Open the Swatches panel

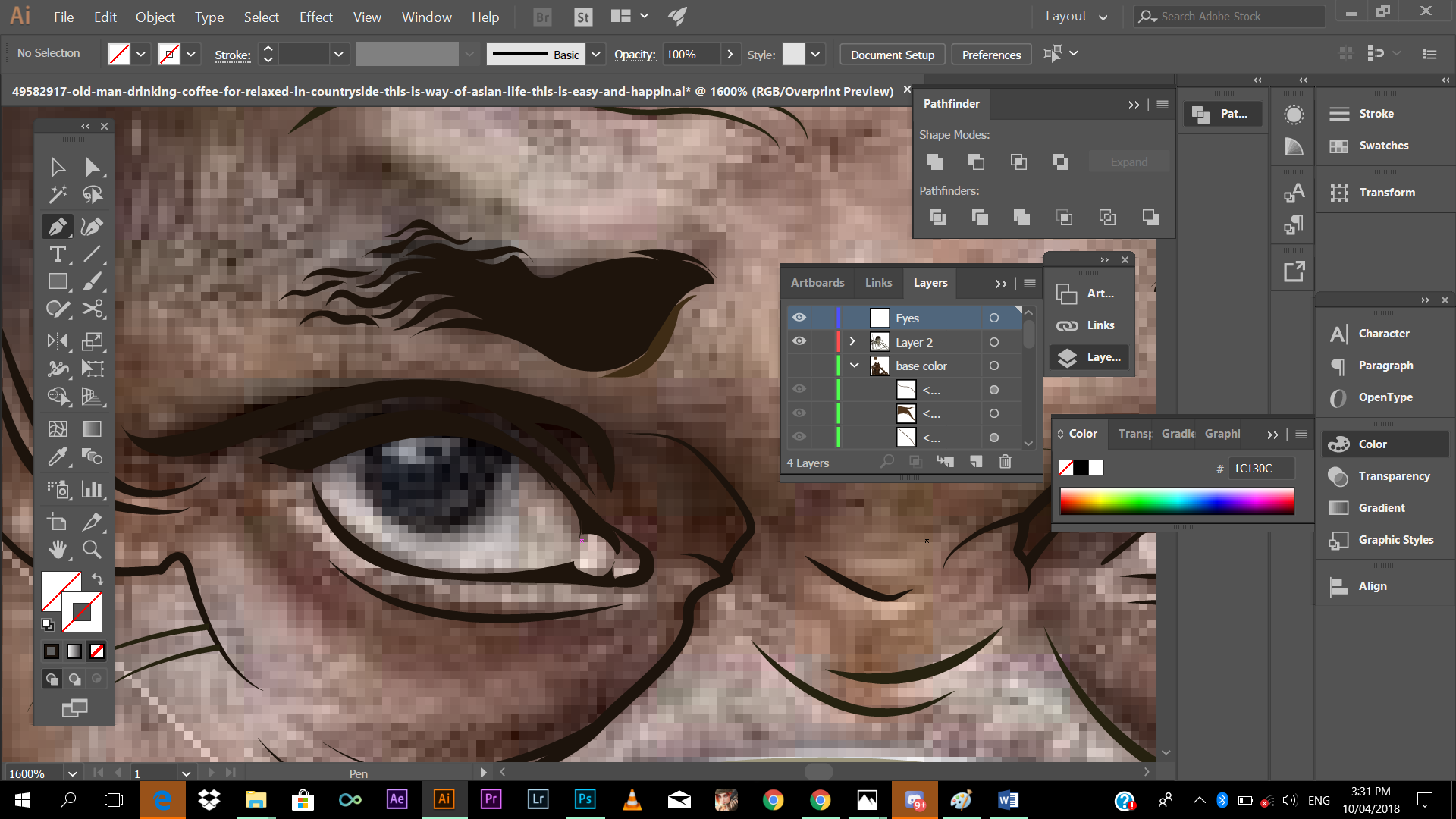1384,146
